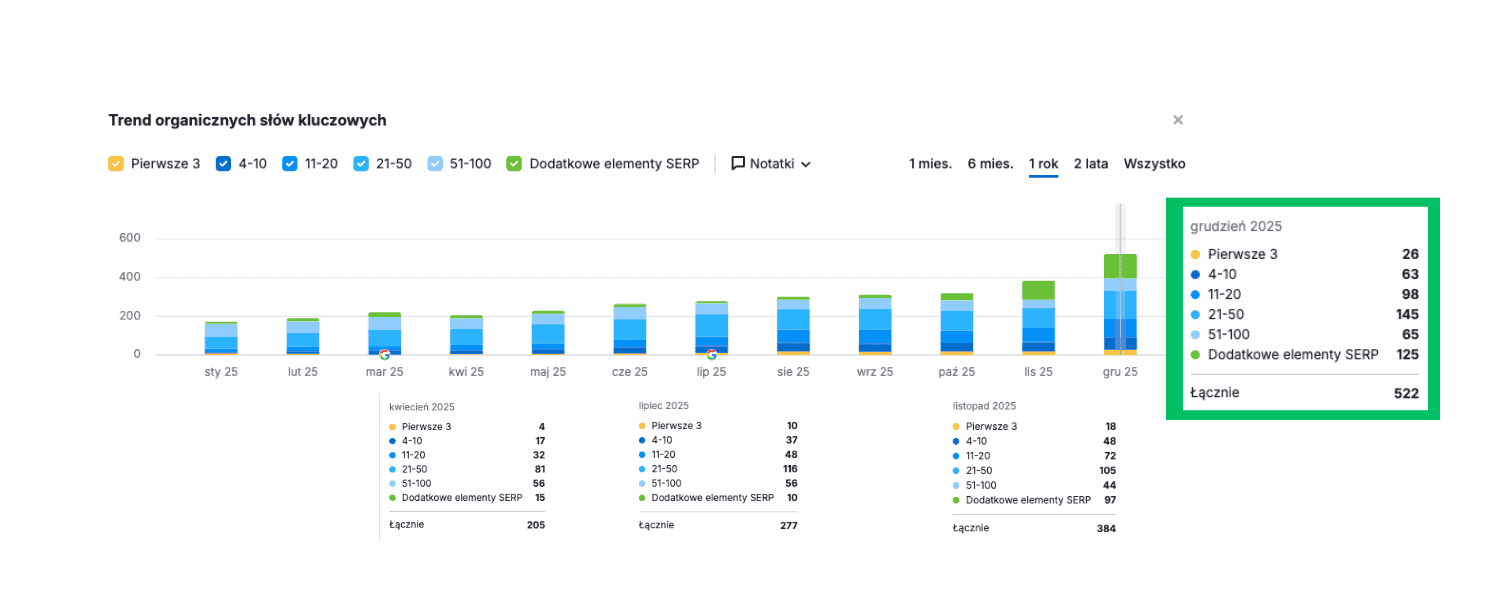Click the 400 y-axis label
This screenshot has width=1500, height=600.
[130, 277]
